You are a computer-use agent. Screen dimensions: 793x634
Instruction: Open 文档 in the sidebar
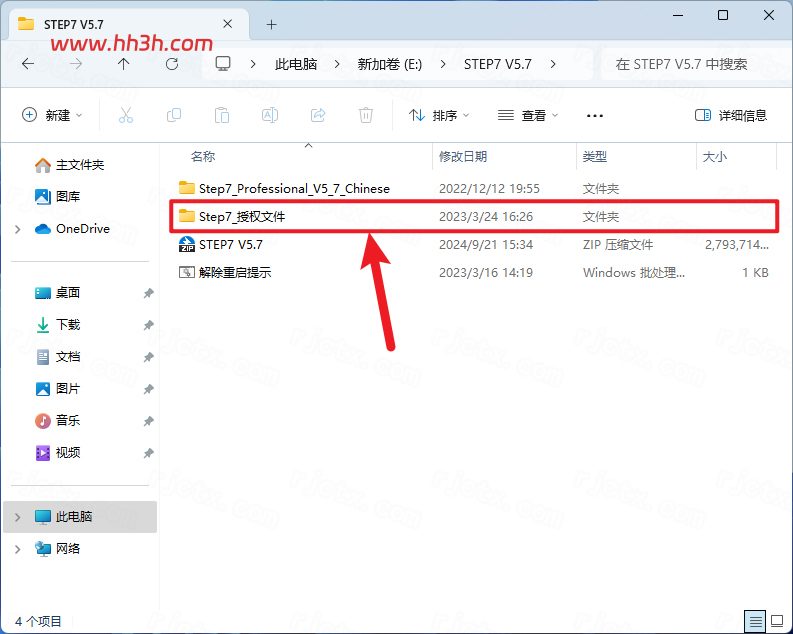point(68,357)
